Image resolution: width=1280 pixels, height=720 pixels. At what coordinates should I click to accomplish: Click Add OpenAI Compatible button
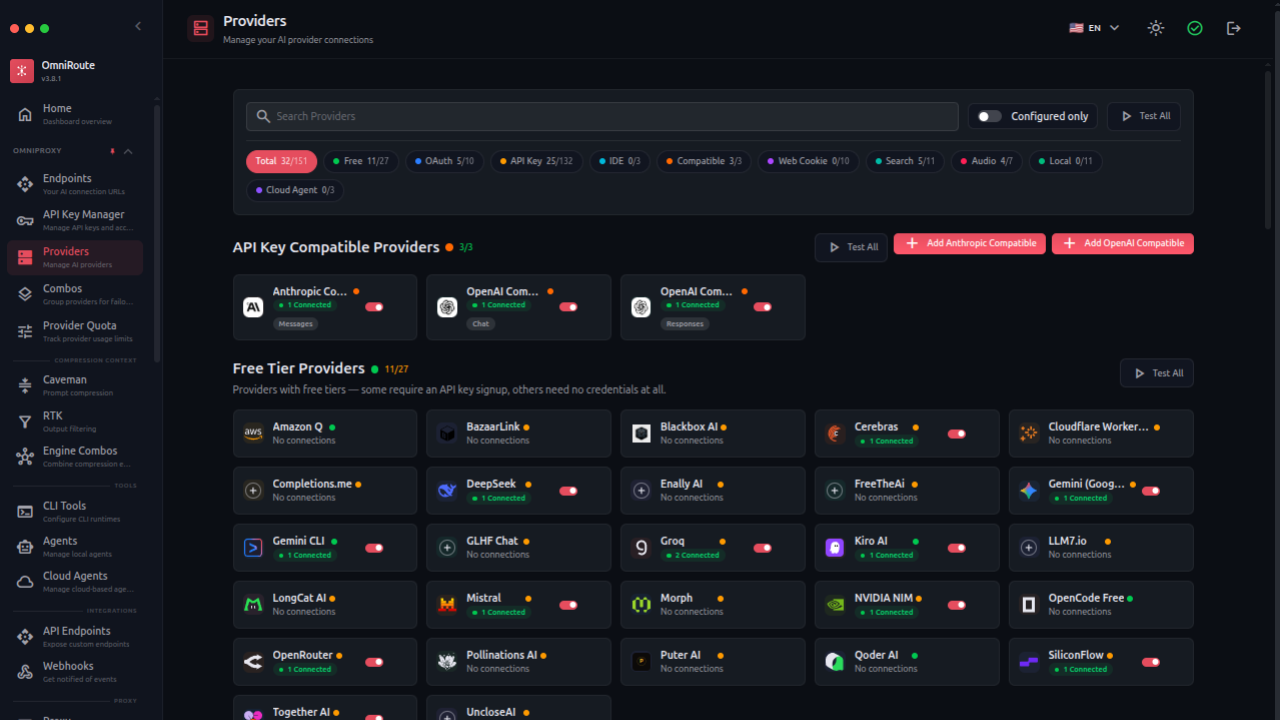tap(1123, 243)
